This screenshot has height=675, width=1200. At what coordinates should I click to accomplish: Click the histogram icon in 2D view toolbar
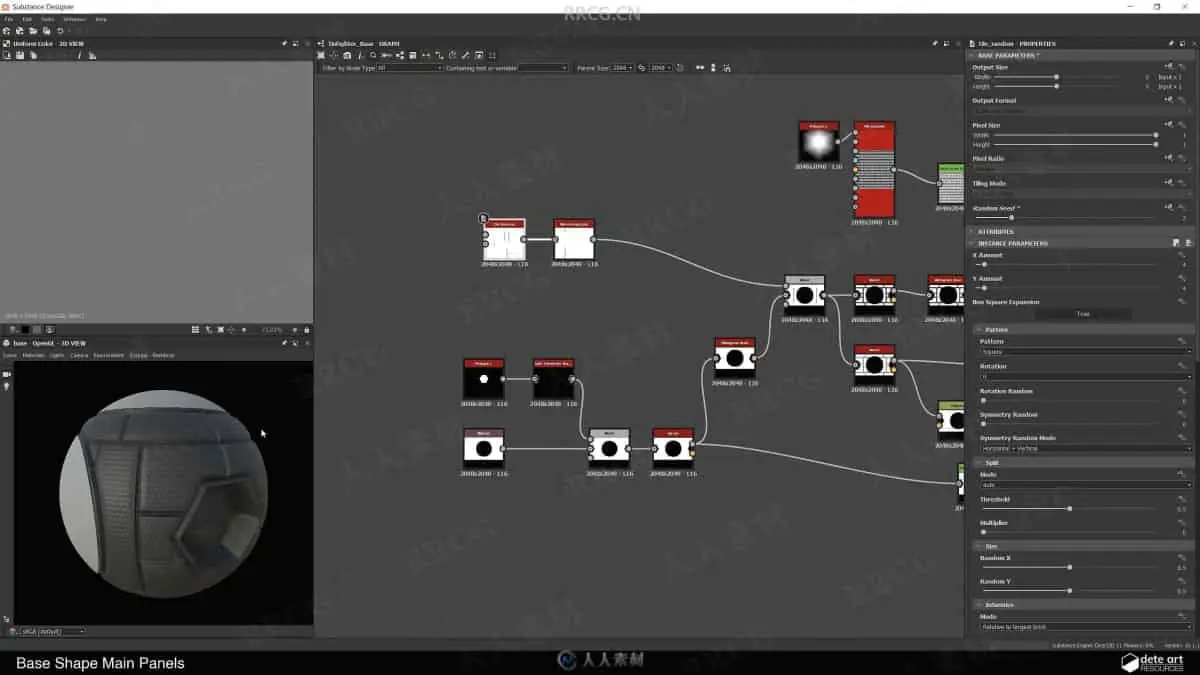tap(92, 55)
